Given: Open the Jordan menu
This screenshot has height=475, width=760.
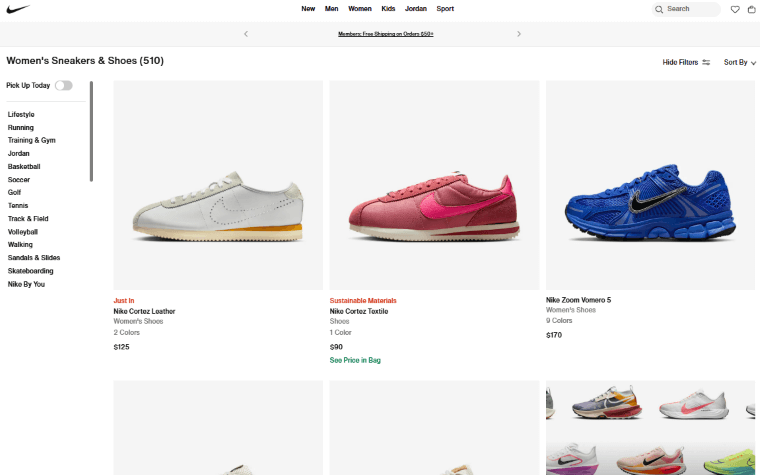Looking at the screenshot, I should (x=416, y=9).
